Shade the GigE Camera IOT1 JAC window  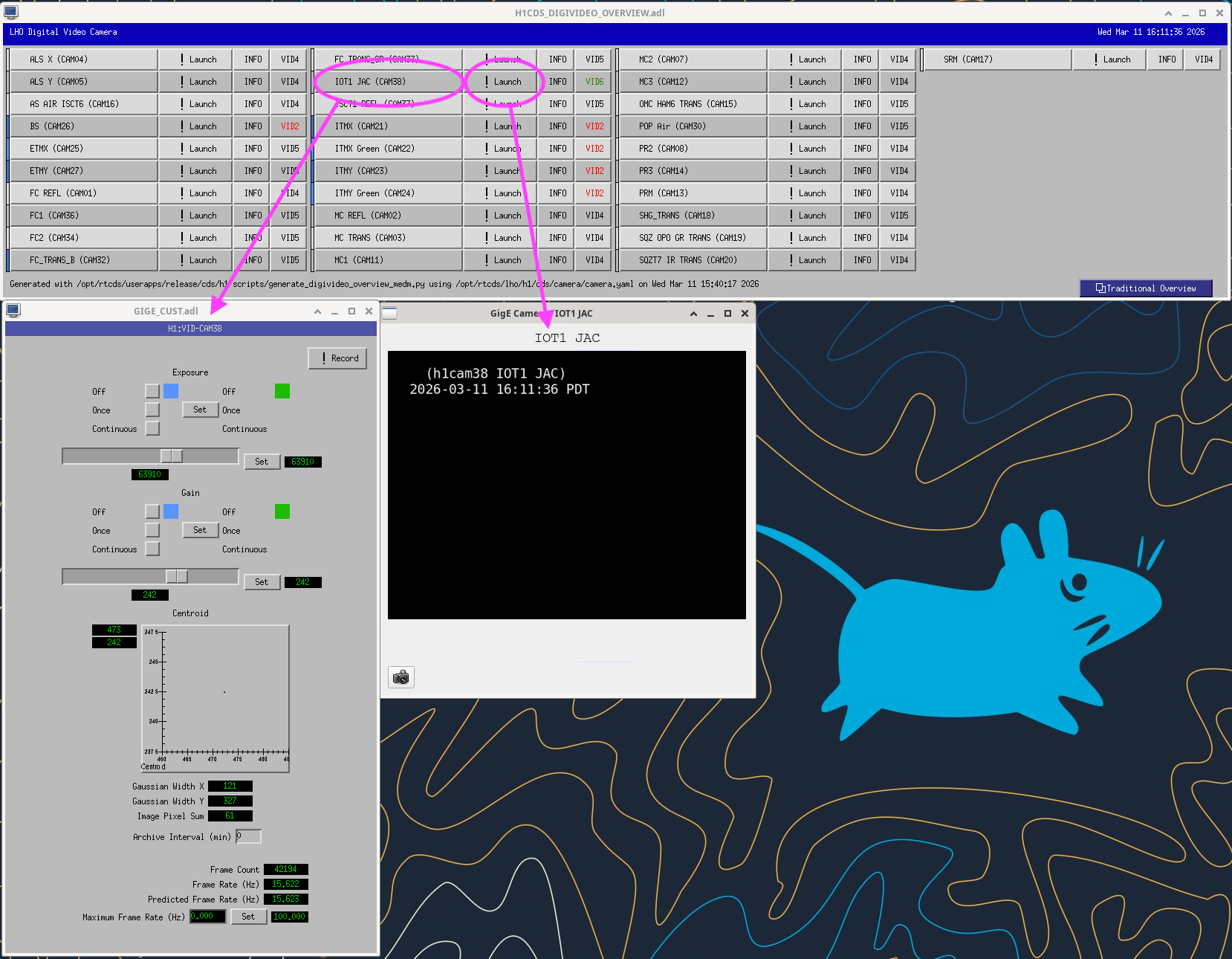(x=693, y=314)
